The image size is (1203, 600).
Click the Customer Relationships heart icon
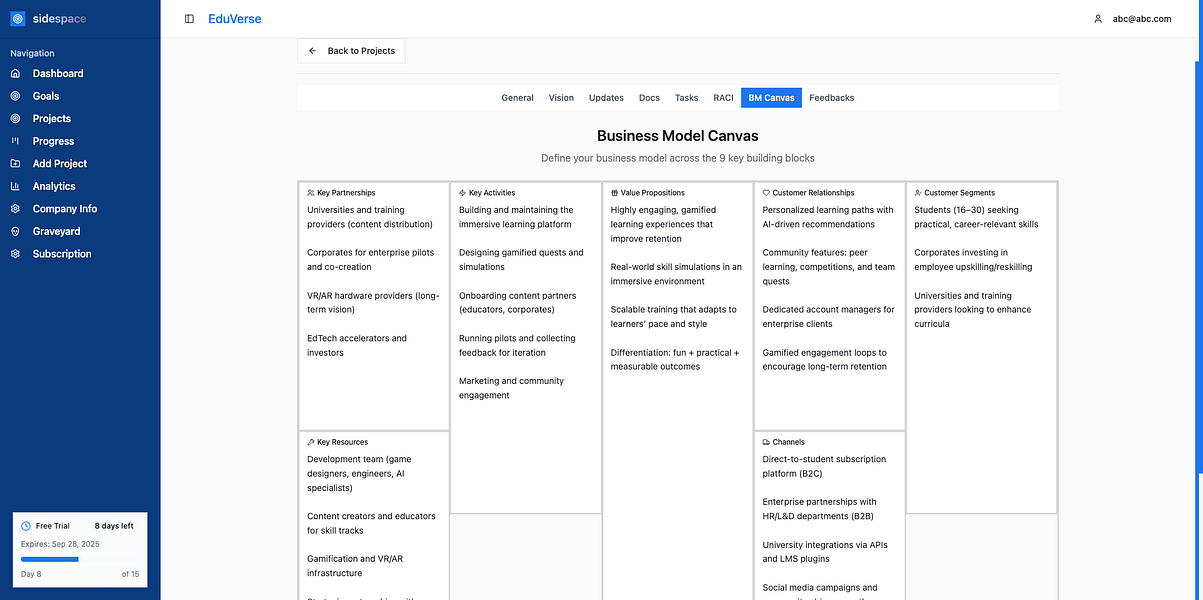[x=766, y=193]
